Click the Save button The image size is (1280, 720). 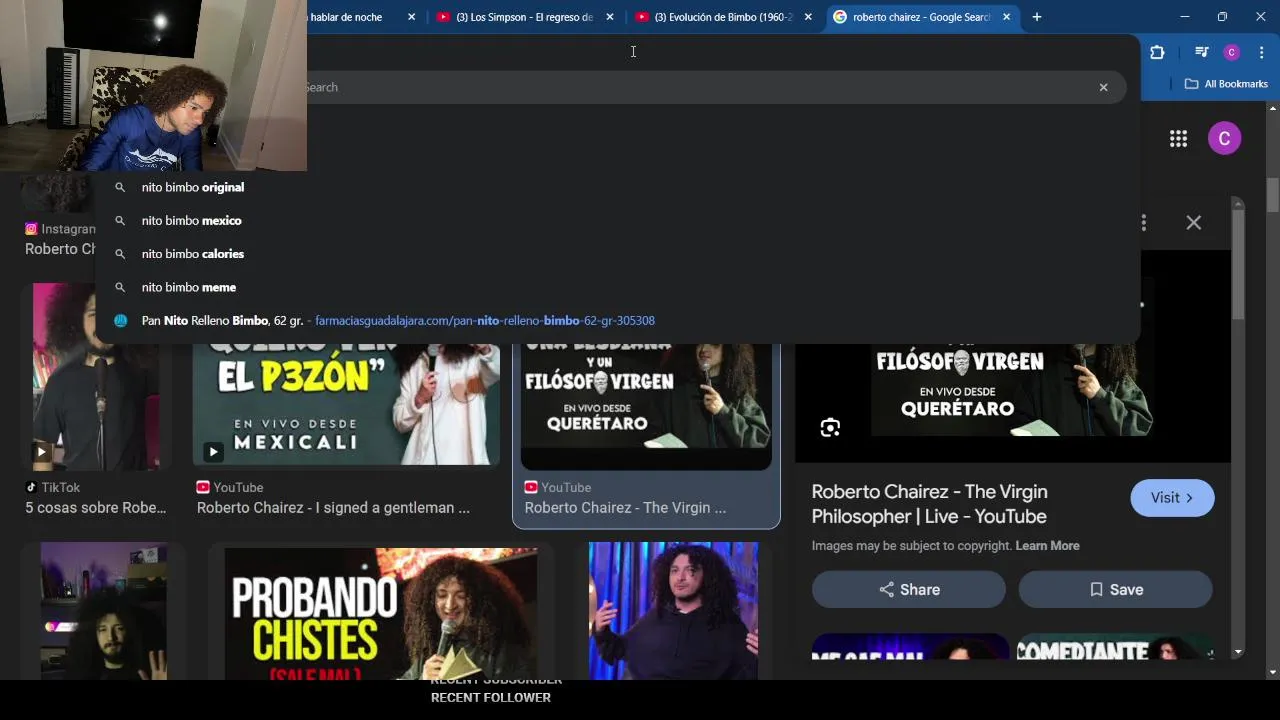coord(1115,589)
